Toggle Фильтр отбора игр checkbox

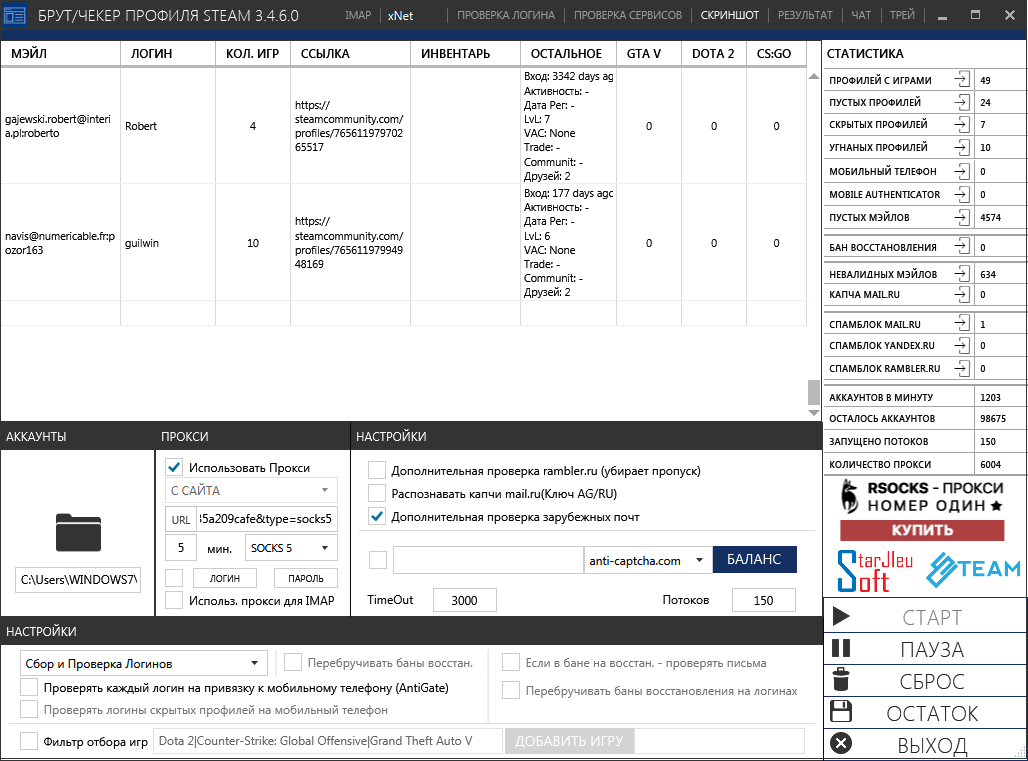29,741
